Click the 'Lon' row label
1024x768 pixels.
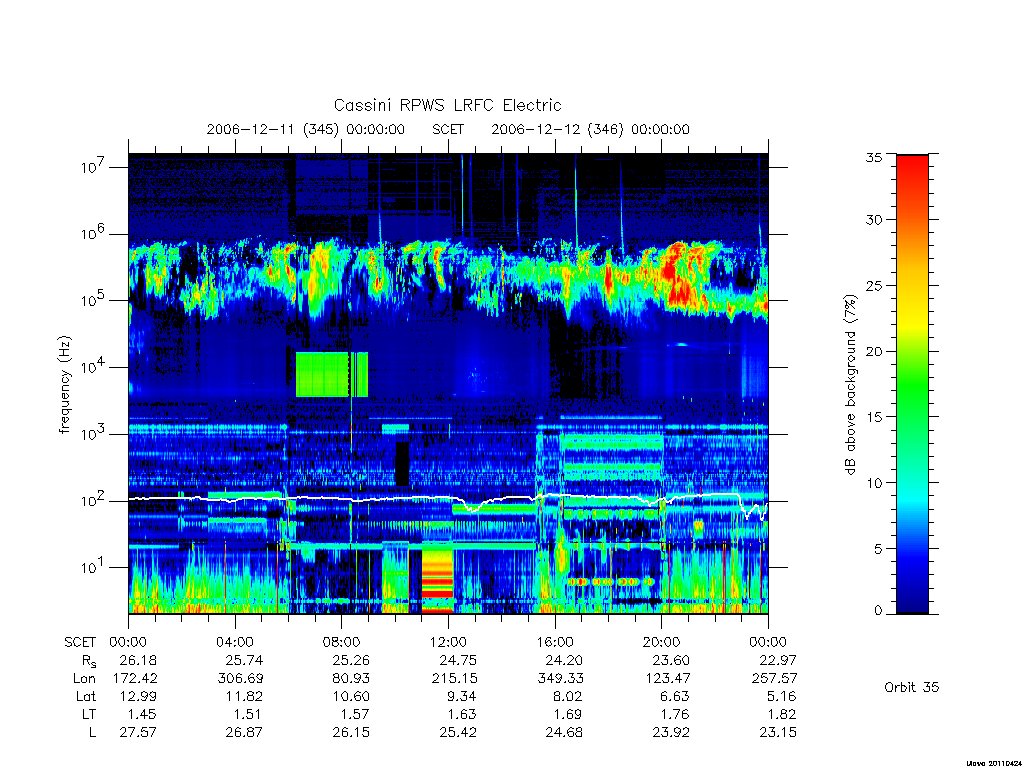(84, 679)
